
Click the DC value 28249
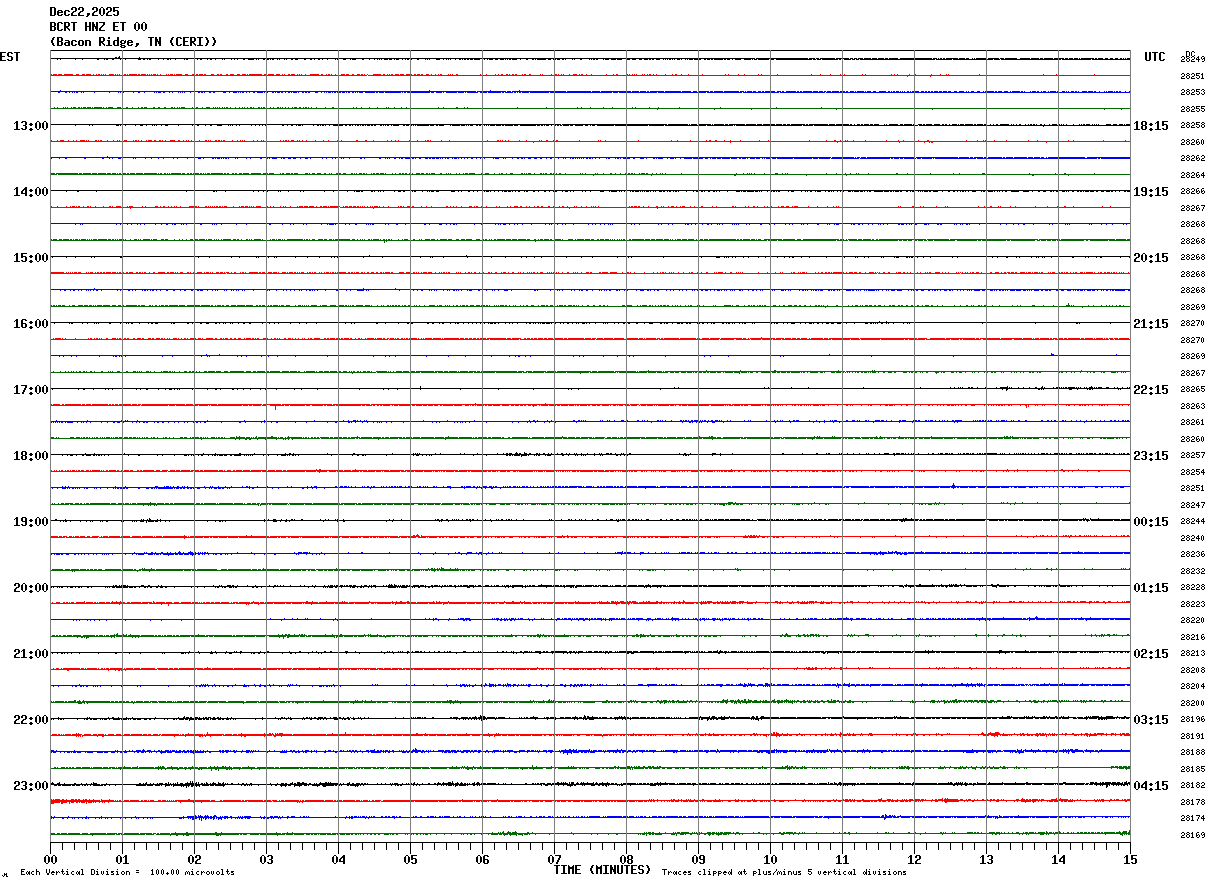pyautogui.click(x=1192, y=60)
